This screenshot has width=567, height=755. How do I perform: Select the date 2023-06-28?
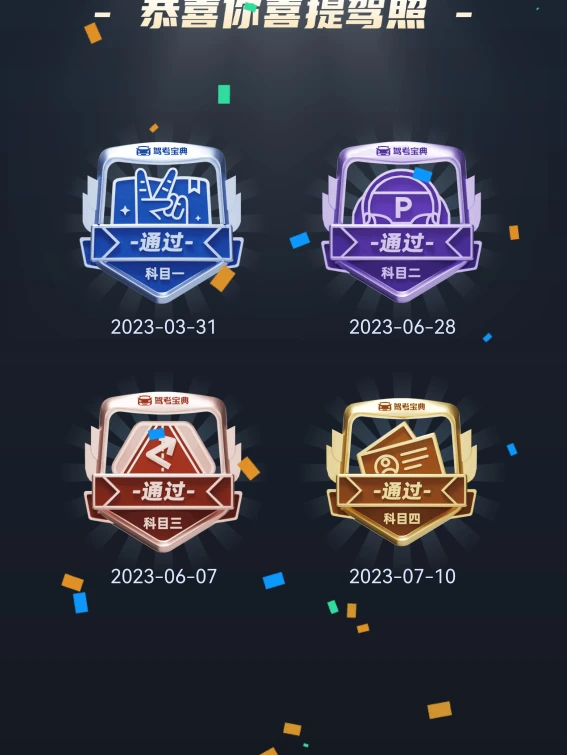[x=402, y=327]
